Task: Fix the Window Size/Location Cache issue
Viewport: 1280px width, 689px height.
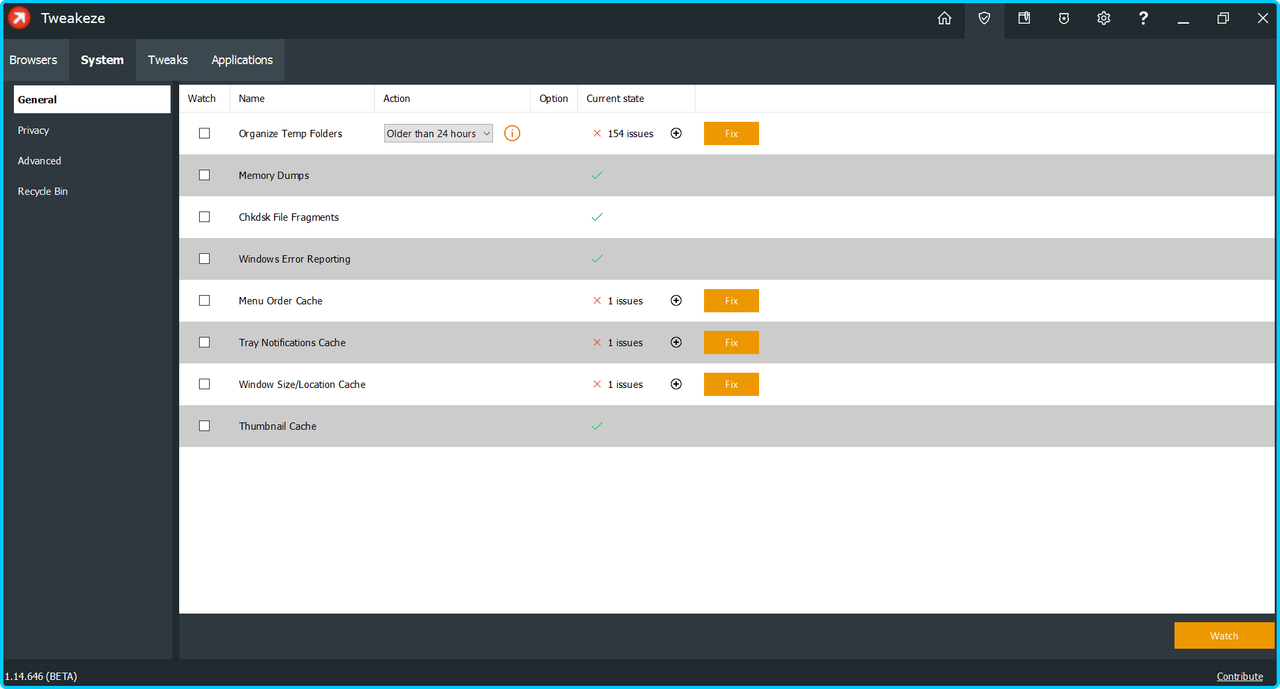Action: click(x=731, y=384)
